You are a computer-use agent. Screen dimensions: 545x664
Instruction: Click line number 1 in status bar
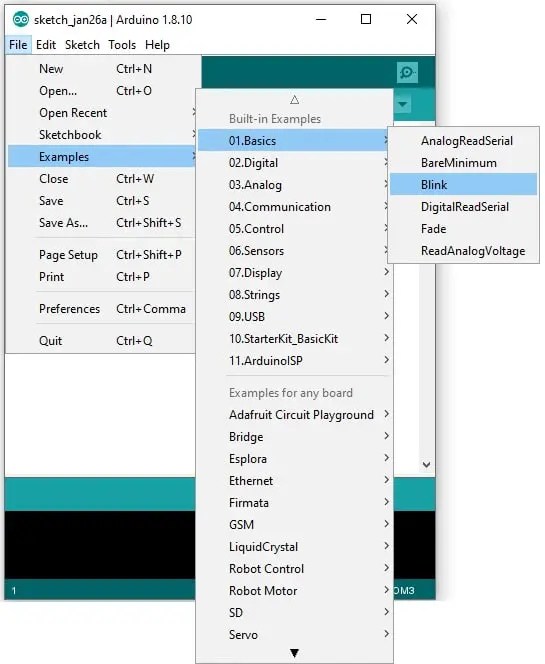tap(14, 591)
